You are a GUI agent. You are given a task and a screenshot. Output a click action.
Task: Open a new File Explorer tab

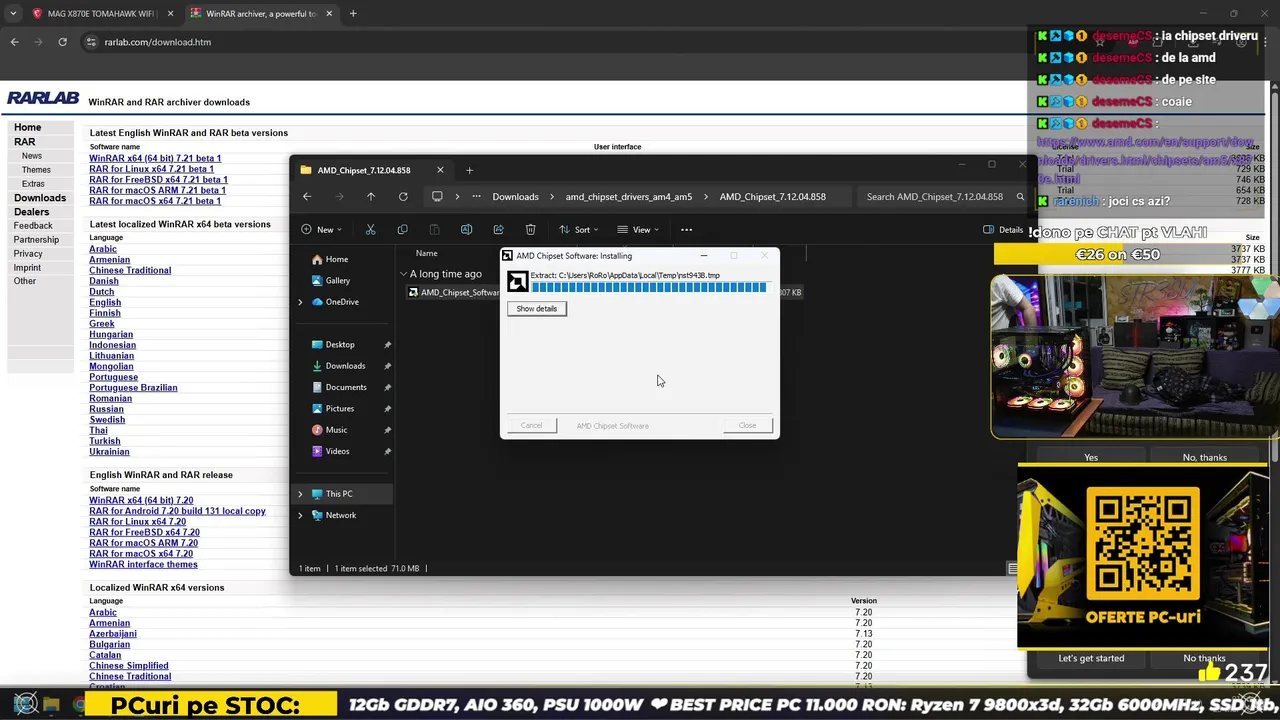[469, 170]
